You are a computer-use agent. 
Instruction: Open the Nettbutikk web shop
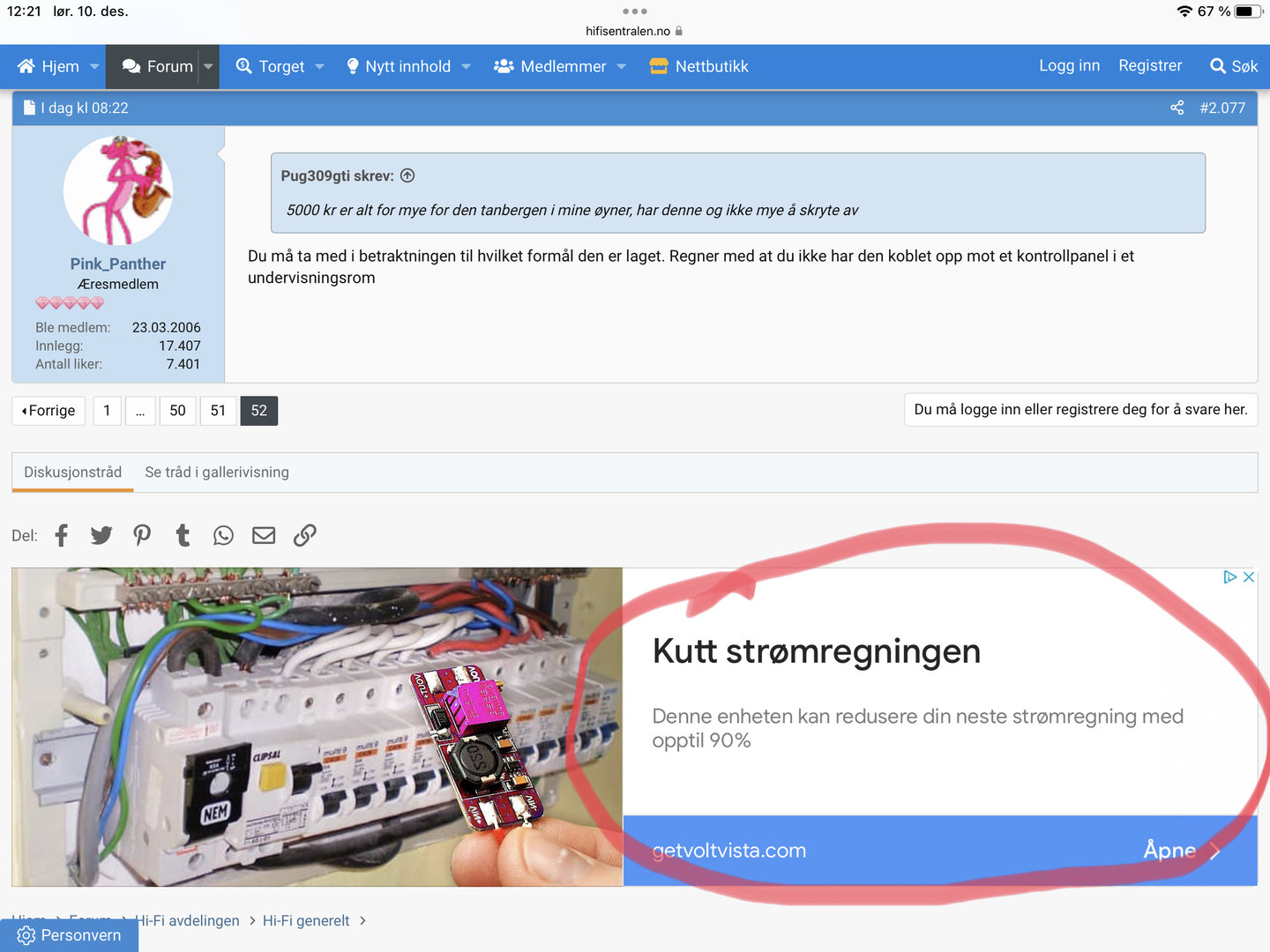pos(698,66)
